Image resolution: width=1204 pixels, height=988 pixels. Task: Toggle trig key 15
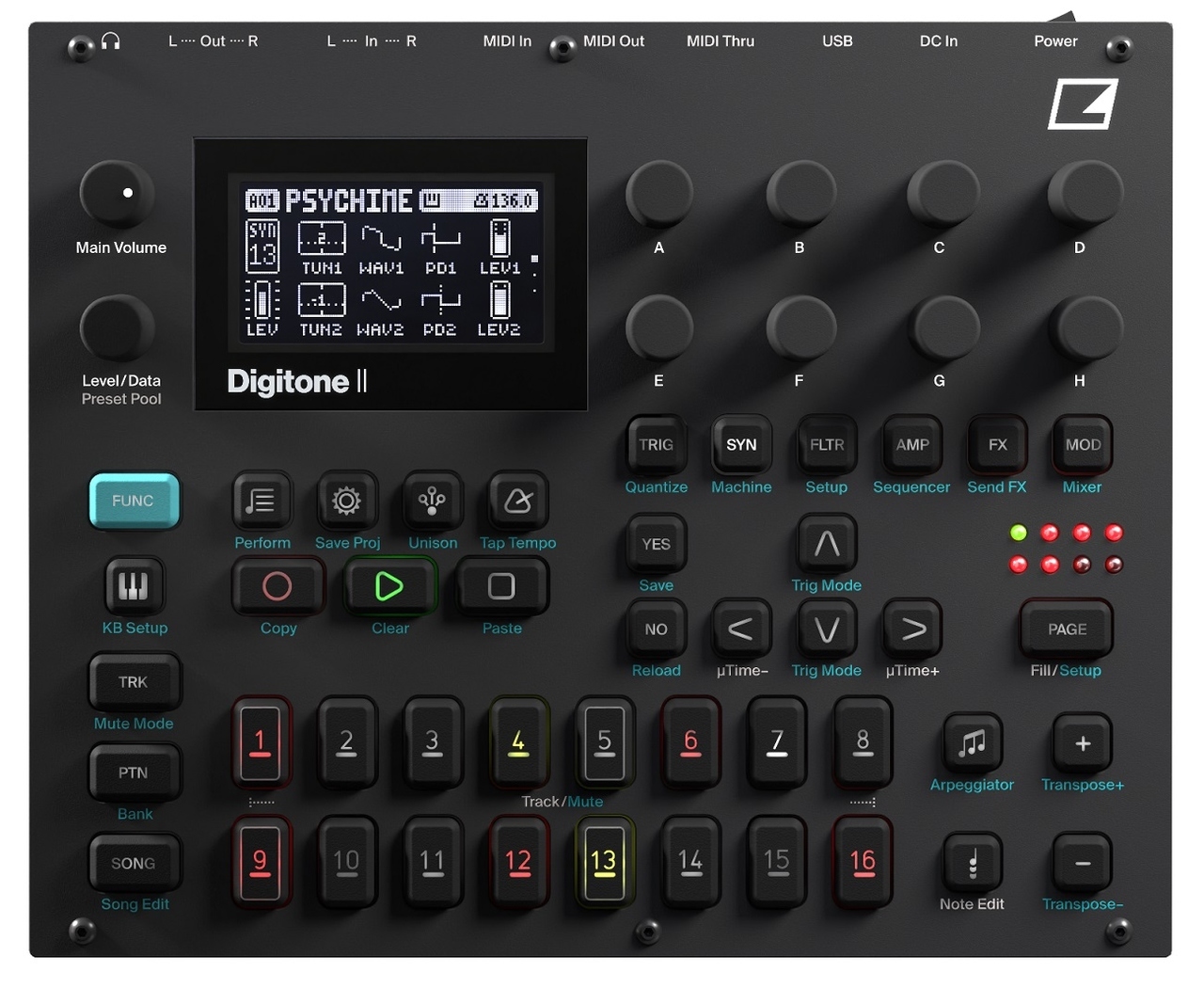776,862
